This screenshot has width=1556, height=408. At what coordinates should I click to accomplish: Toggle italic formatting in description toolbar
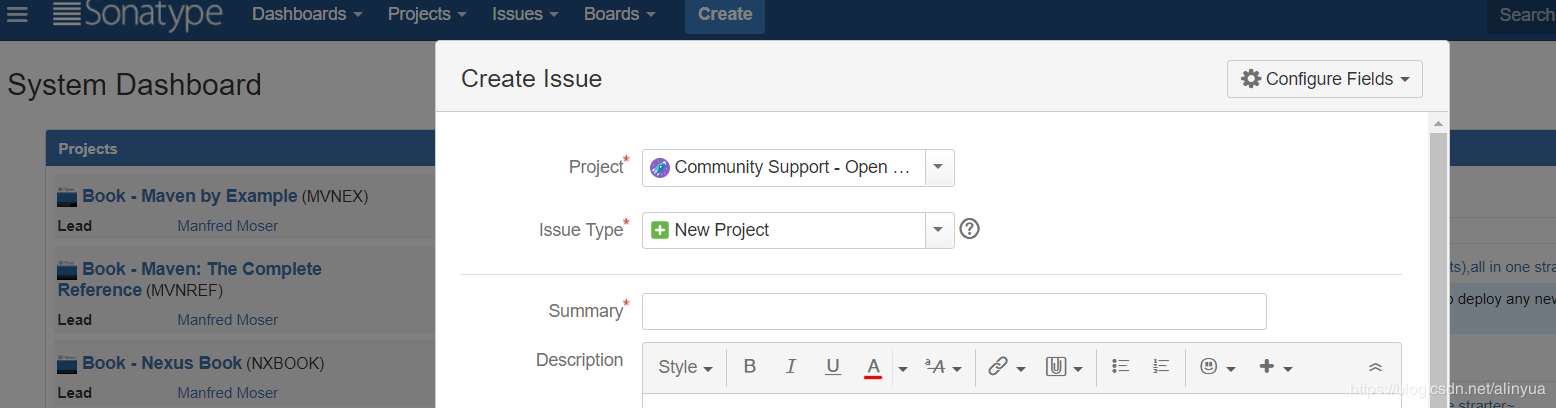(x=791, y=367)
